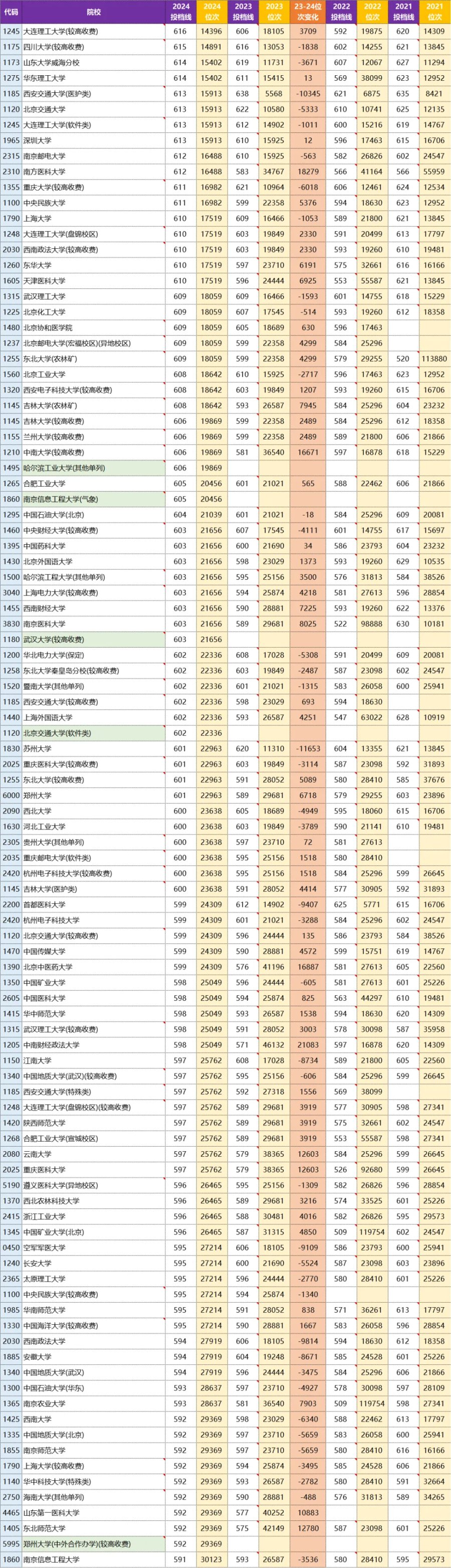Select the green 哈尔滨工业大学(其他单列) cell
This screenshot has height=1568, width=451.
click(x=94, y=468)
